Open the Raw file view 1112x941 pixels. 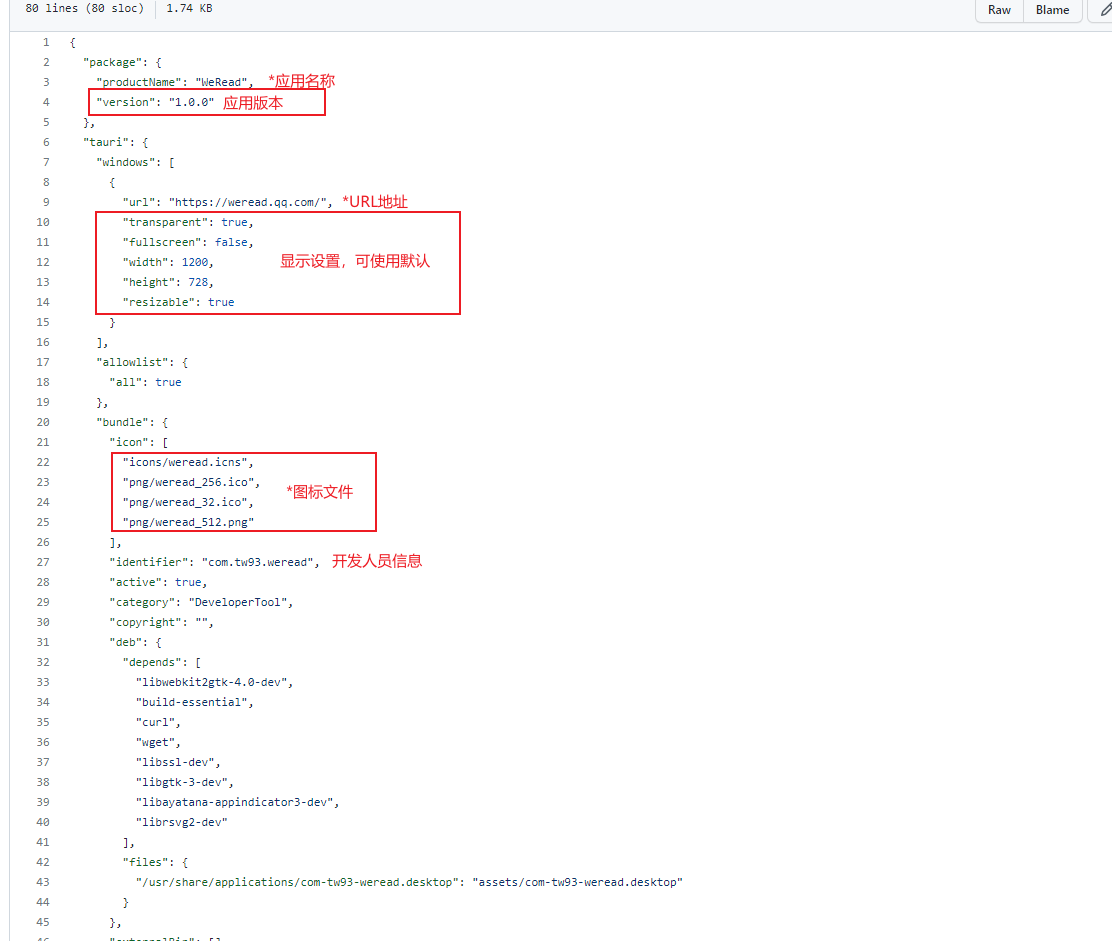coord(999,10)
